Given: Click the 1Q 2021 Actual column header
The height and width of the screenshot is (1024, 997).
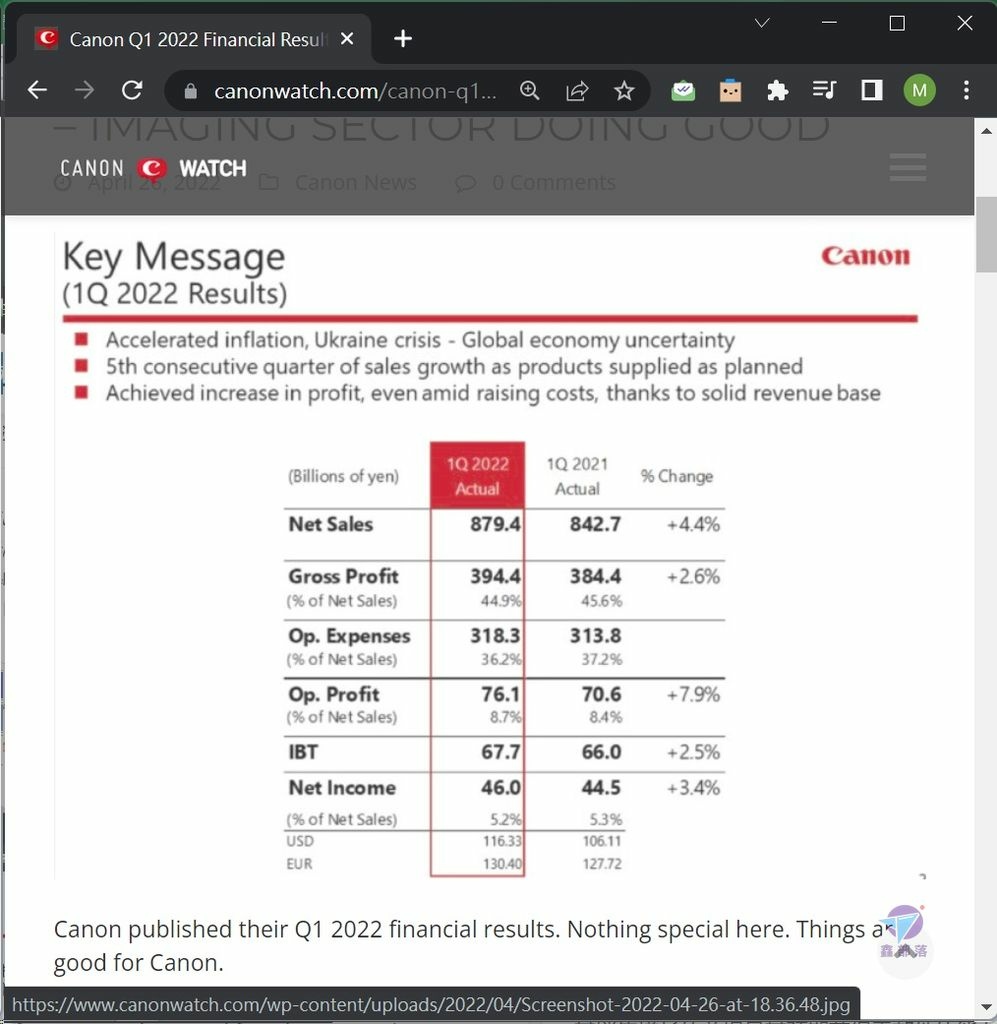Looking at the screenshot, I should pyautogui.click(x=577, y=475).
